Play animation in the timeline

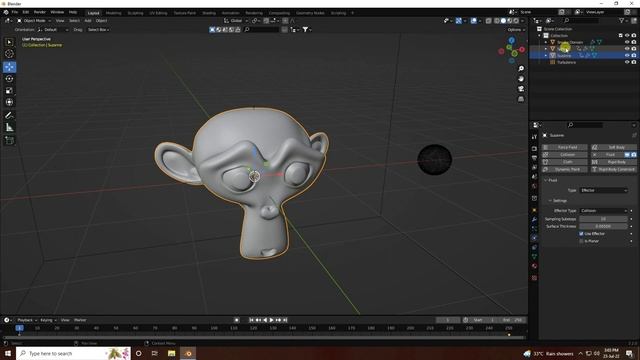(x=271, y=320)
